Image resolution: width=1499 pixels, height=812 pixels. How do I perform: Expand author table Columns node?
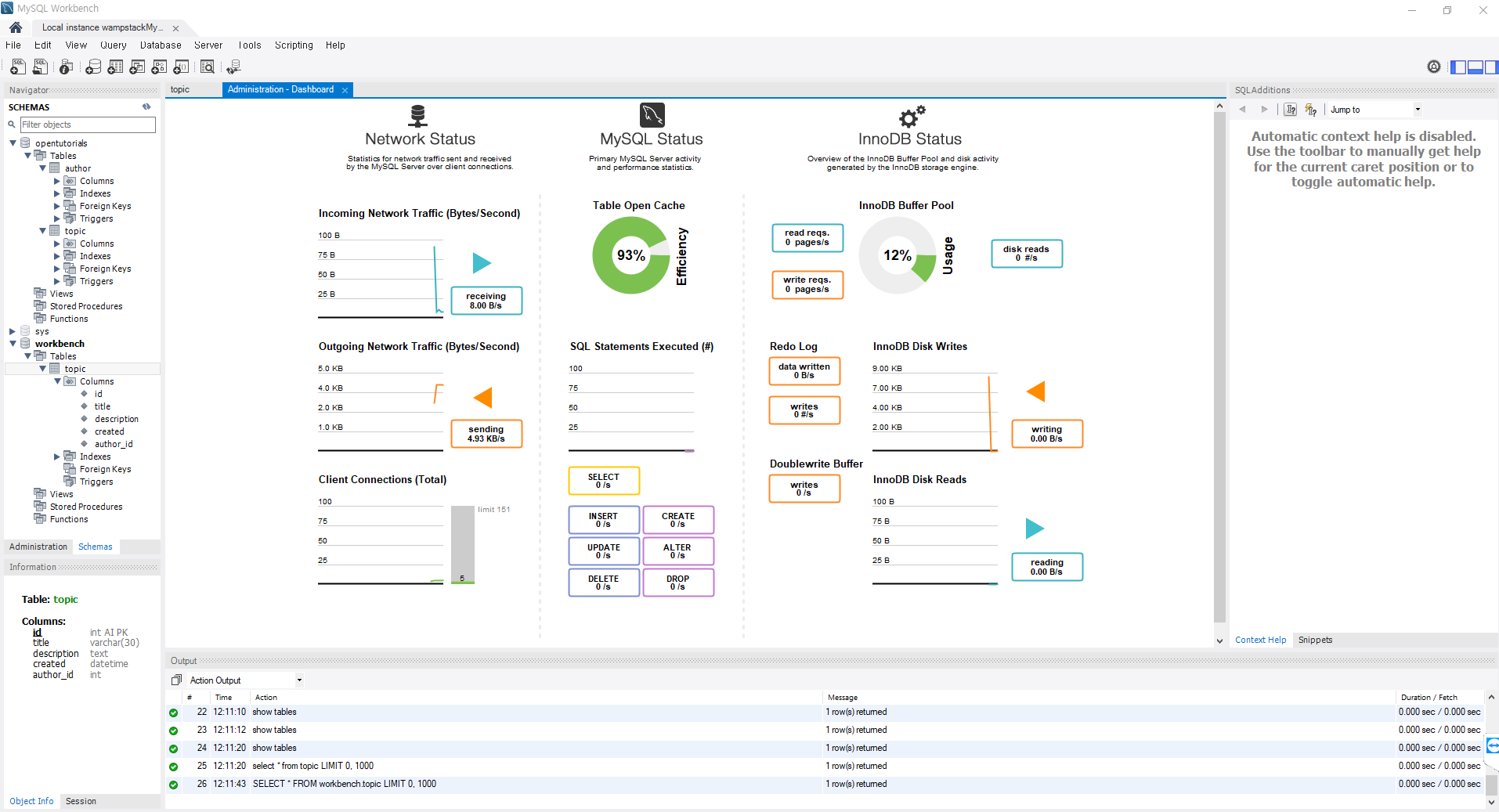tap(57, 181)
